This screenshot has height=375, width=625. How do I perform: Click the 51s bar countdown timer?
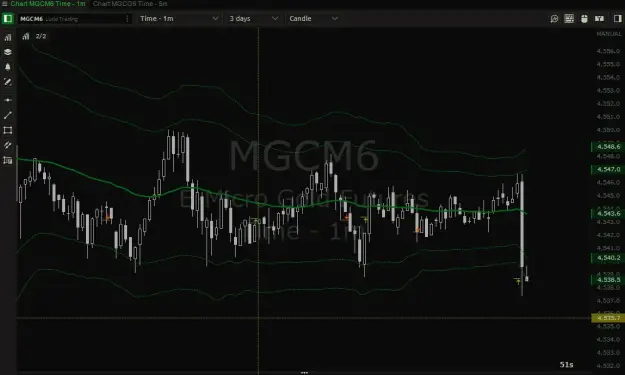pyautogui.click(x=566, y=365)
